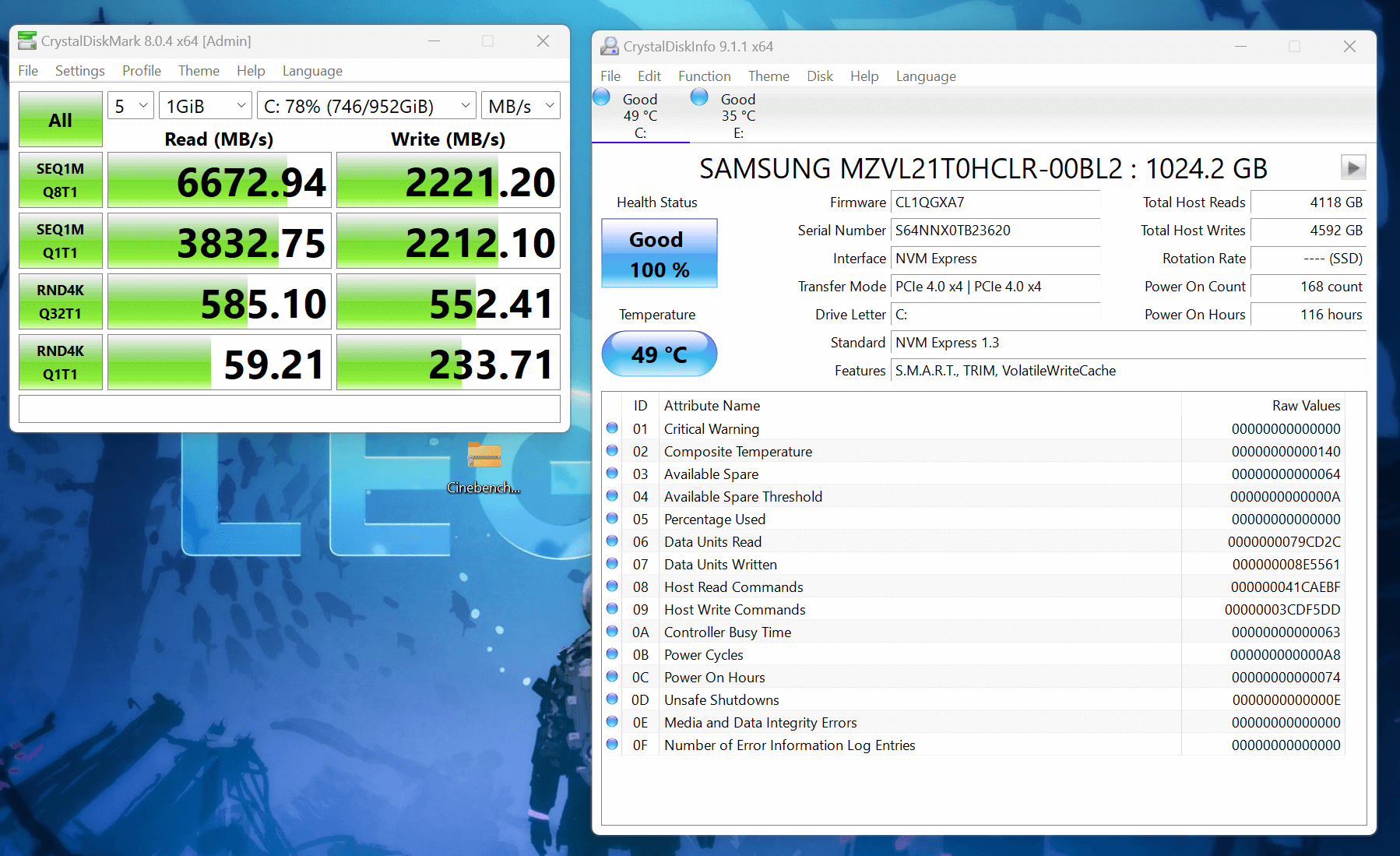This screenshot has width=1400, height=856.
Task: Click the Good 100 % health status button
Action: click(659, 254)
